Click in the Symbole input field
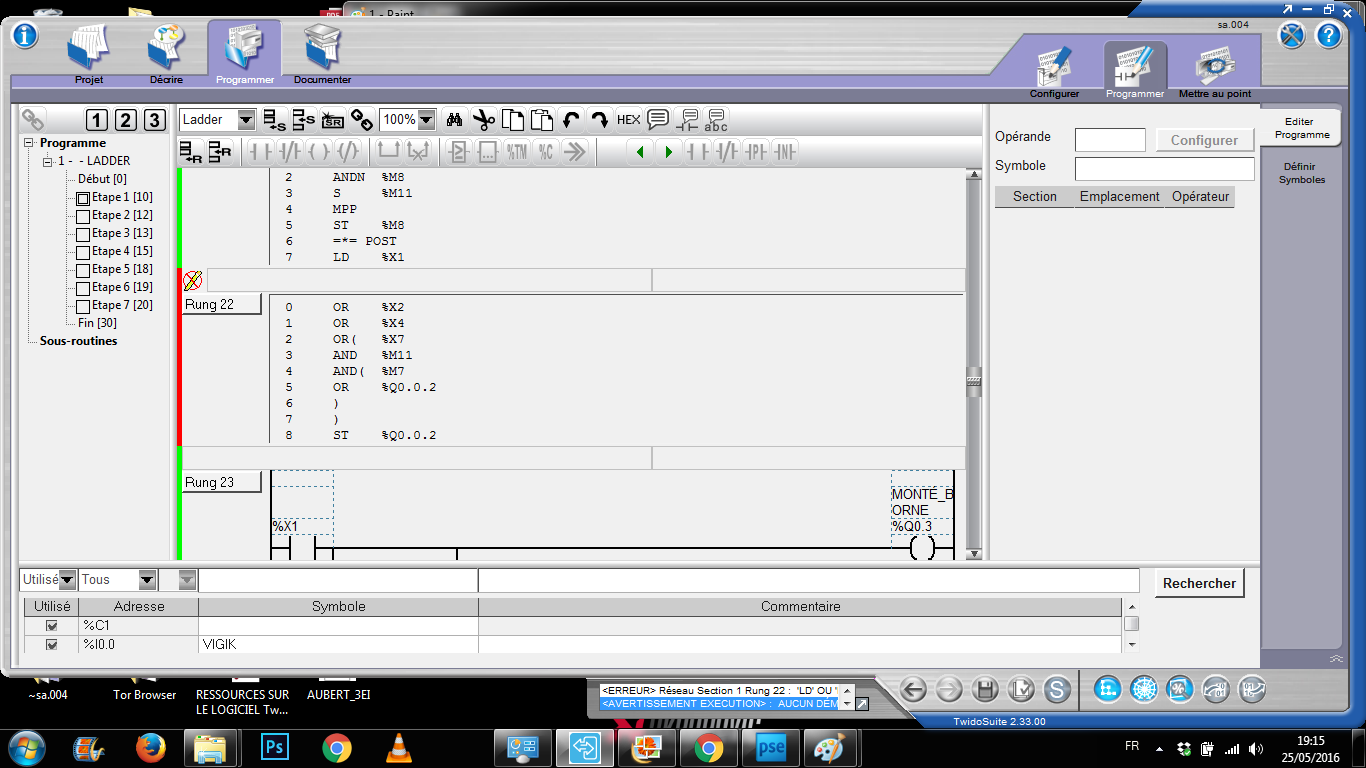Viewport: 1366px width, 768px height. click(x=1164, y=168)
